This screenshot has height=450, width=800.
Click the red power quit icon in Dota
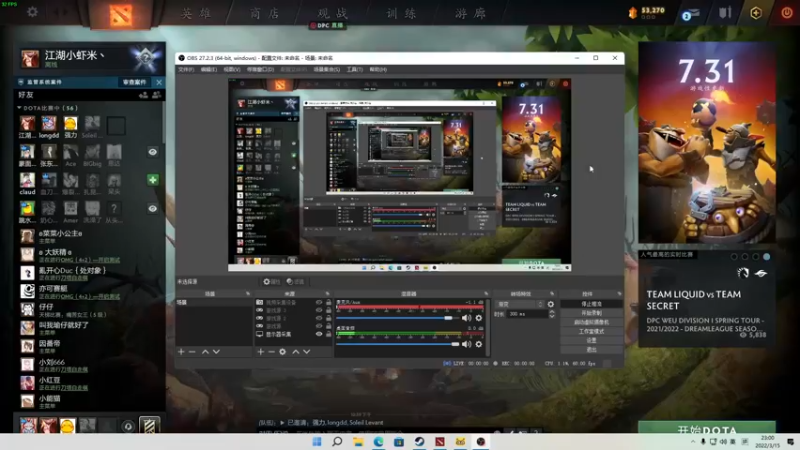pos(787,13)
